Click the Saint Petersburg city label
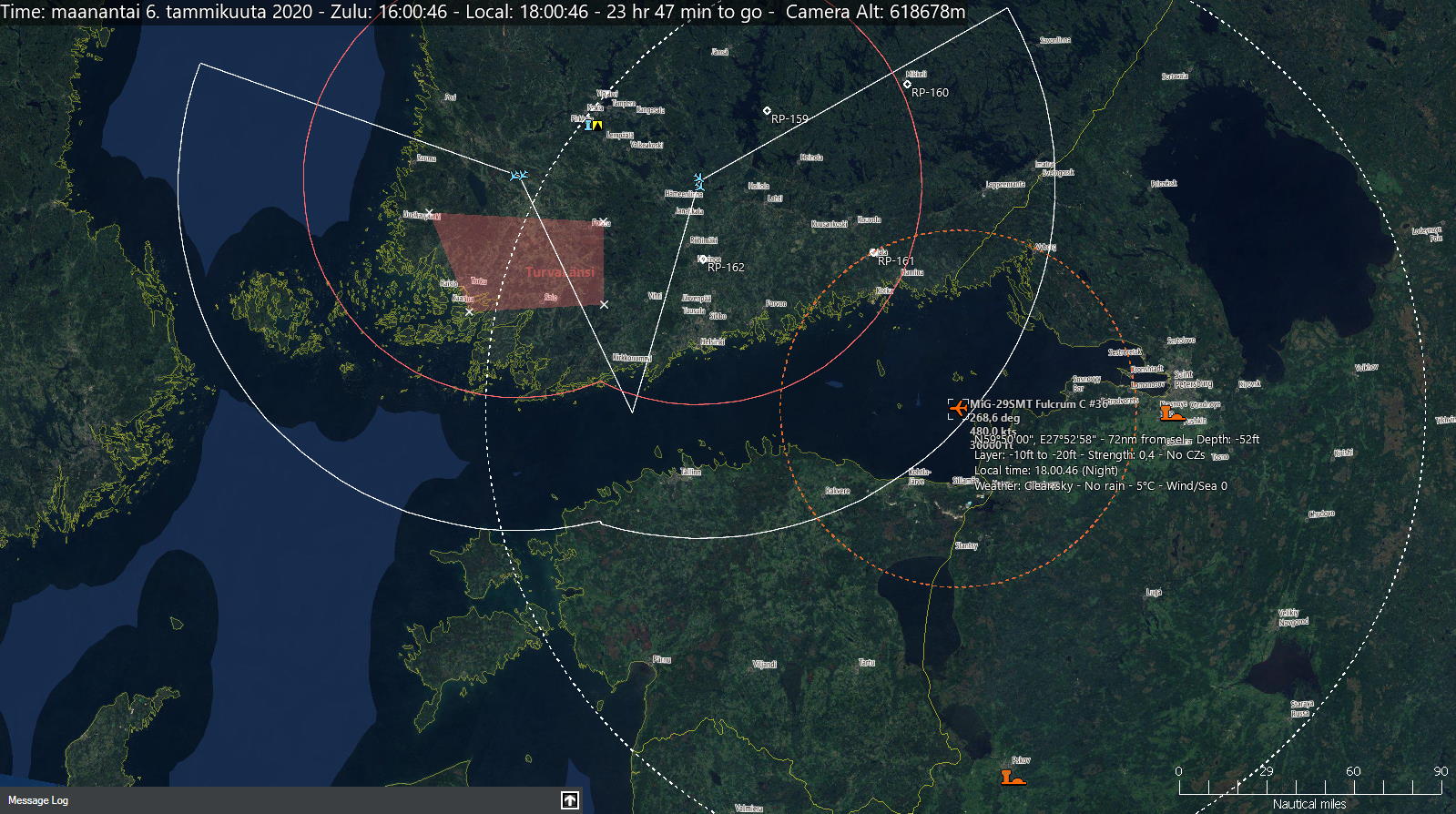The width and height of the screenshot is (1456, 814). pyautogui.click(x=1192, y=379)
